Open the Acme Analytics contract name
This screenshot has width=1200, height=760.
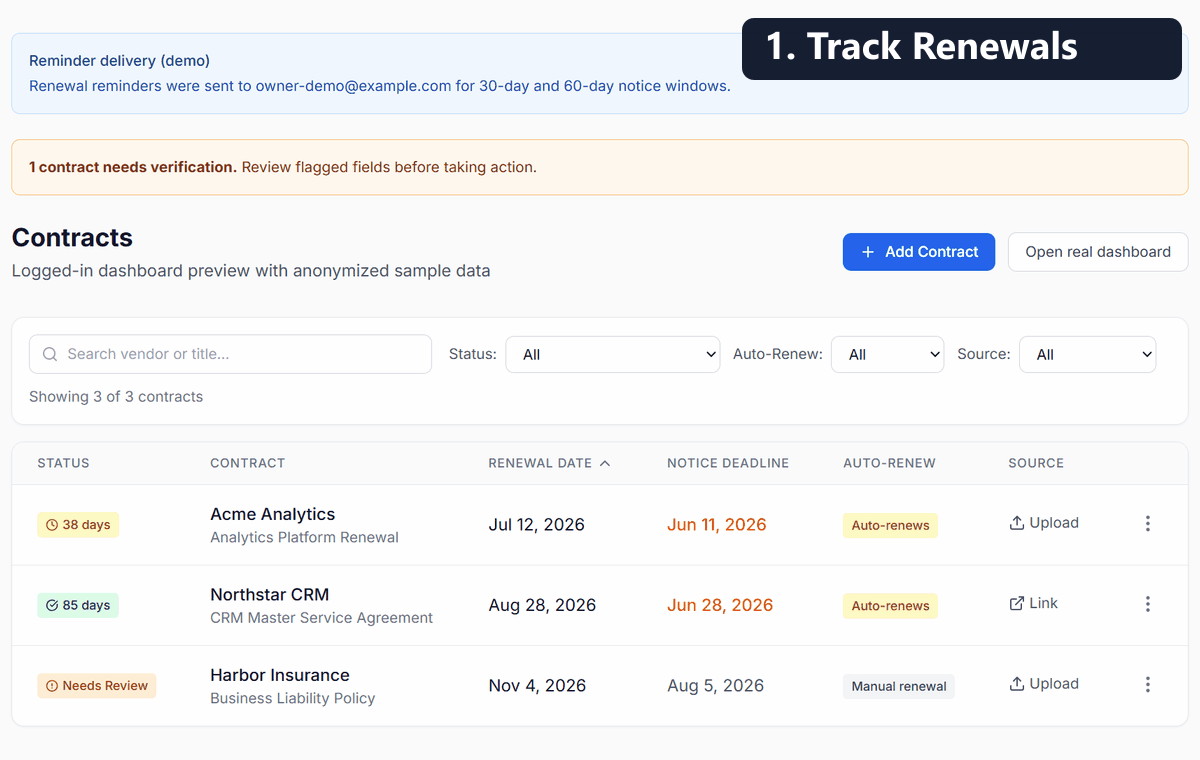tap(273, 514)
